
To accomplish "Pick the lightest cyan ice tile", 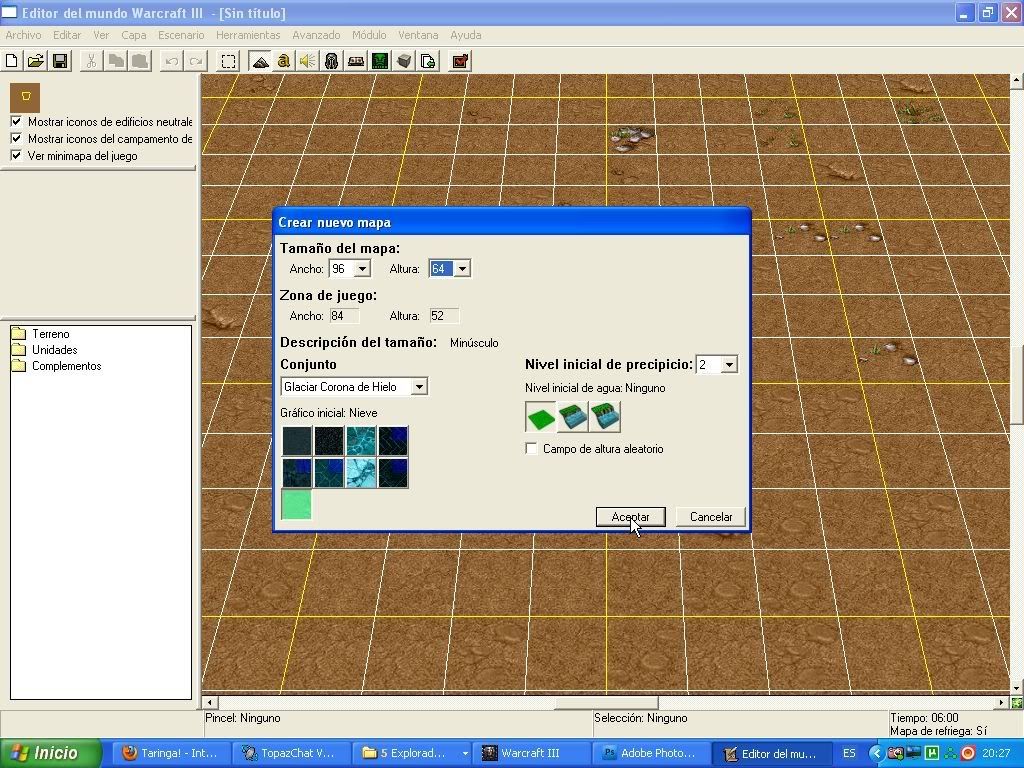I will (x=361, y=472).
